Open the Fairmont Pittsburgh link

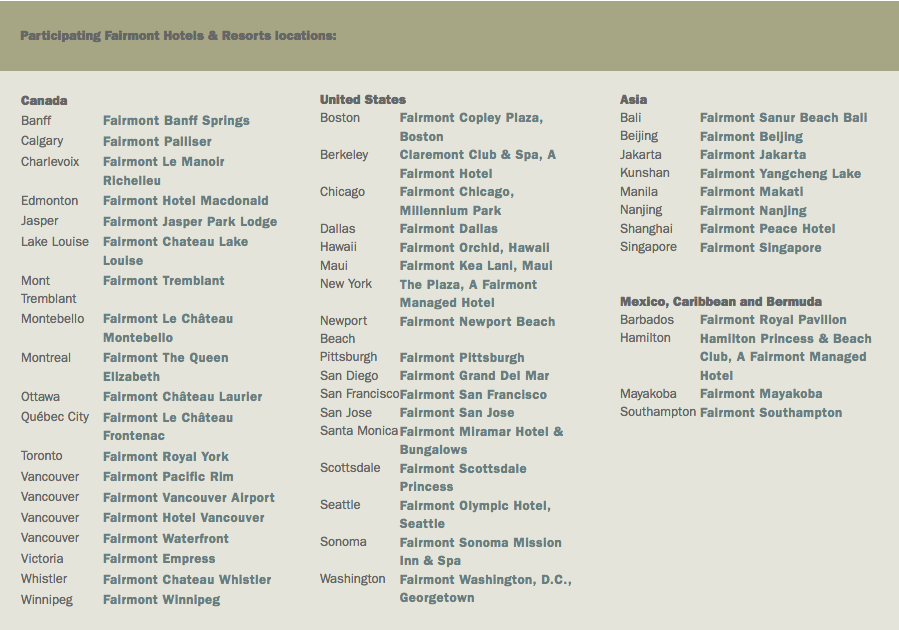(x=462, y=358)
